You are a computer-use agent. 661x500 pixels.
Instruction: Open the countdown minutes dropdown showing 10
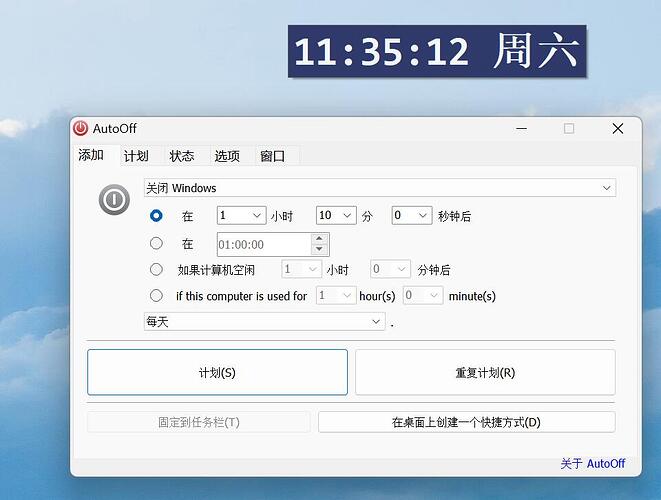click(336, 215)
